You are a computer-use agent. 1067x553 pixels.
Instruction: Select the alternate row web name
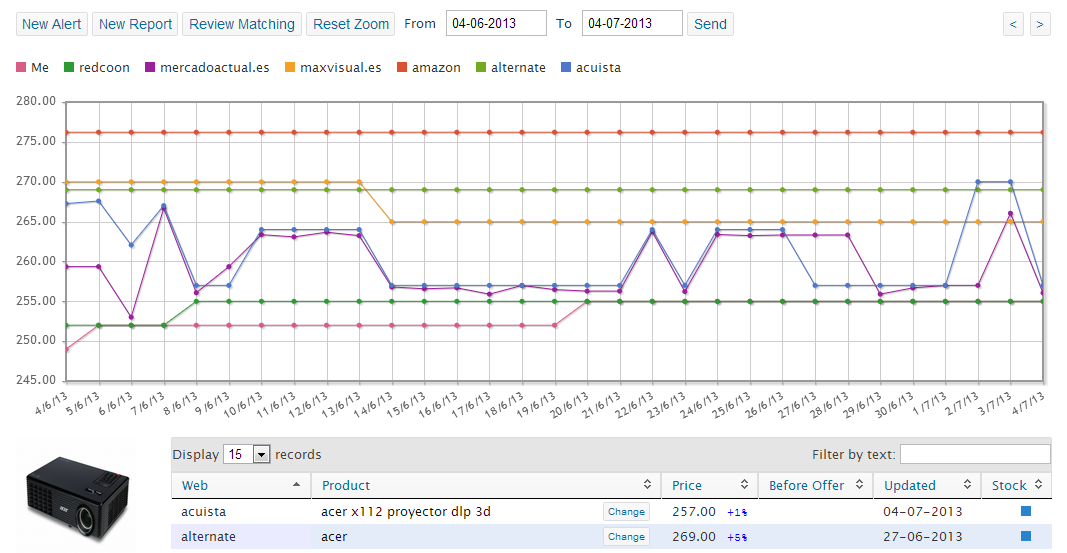click(x=208, y=537)
